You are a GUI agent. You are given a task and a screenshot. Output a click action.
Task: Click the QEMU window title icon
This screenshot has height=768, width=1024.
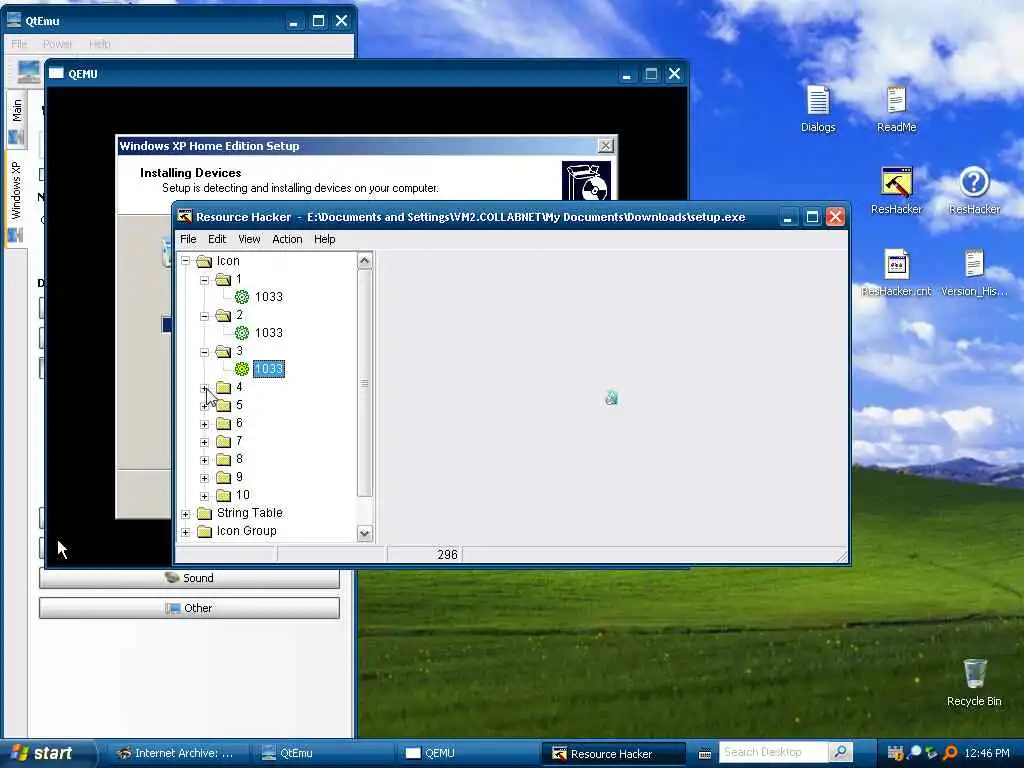pos(56,74)
